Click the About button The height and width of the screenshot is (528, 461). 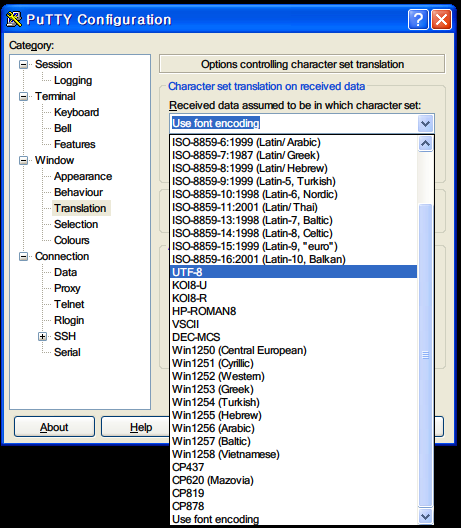coord(54,427)
